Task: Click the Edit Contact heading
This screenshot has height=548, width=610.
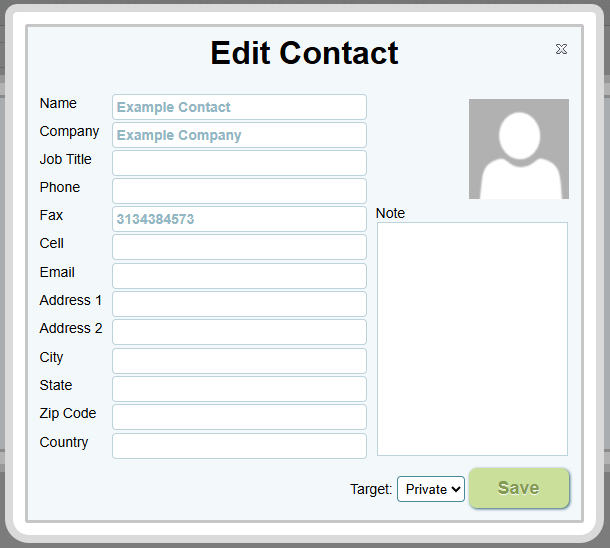Action: (305, 53)
